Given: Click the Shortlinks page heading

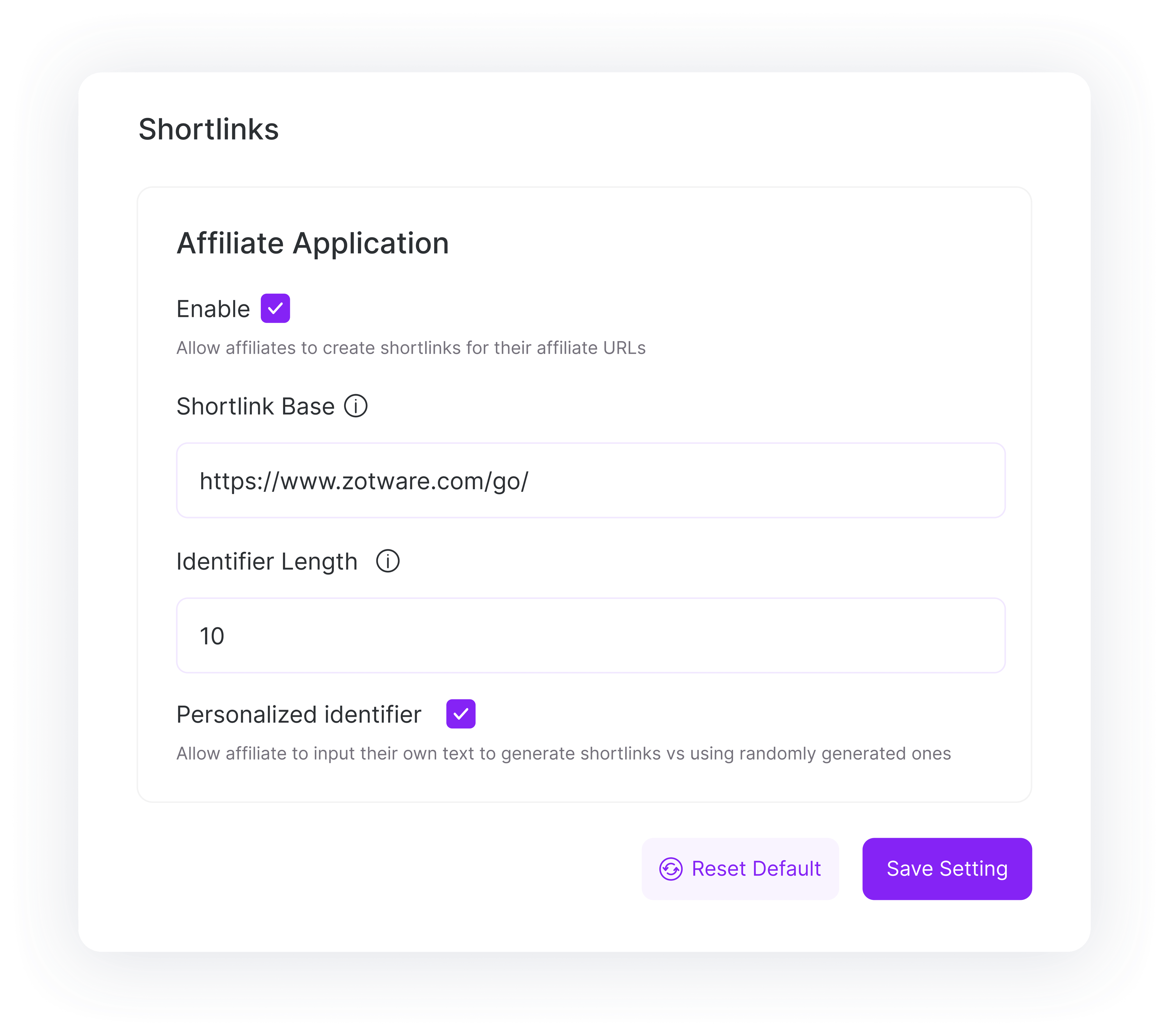Looking at the screenshot, I should coord(208,129).
